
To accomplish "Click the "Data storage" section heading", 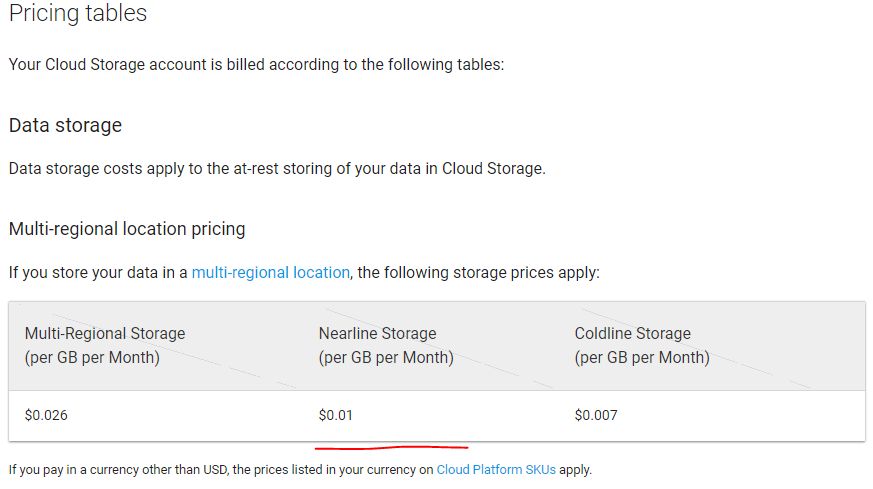I will 65,125.
